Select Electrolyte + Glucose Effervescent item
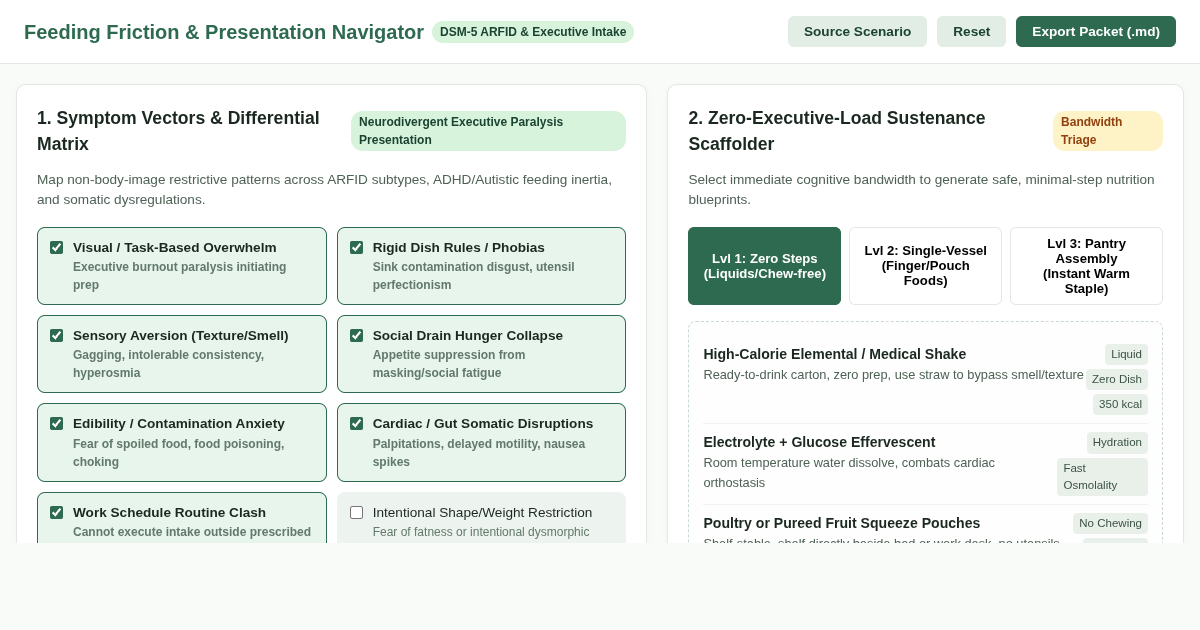Viewport: 1200px width, 630px height. pyautogui.click(x=925, y=464)
